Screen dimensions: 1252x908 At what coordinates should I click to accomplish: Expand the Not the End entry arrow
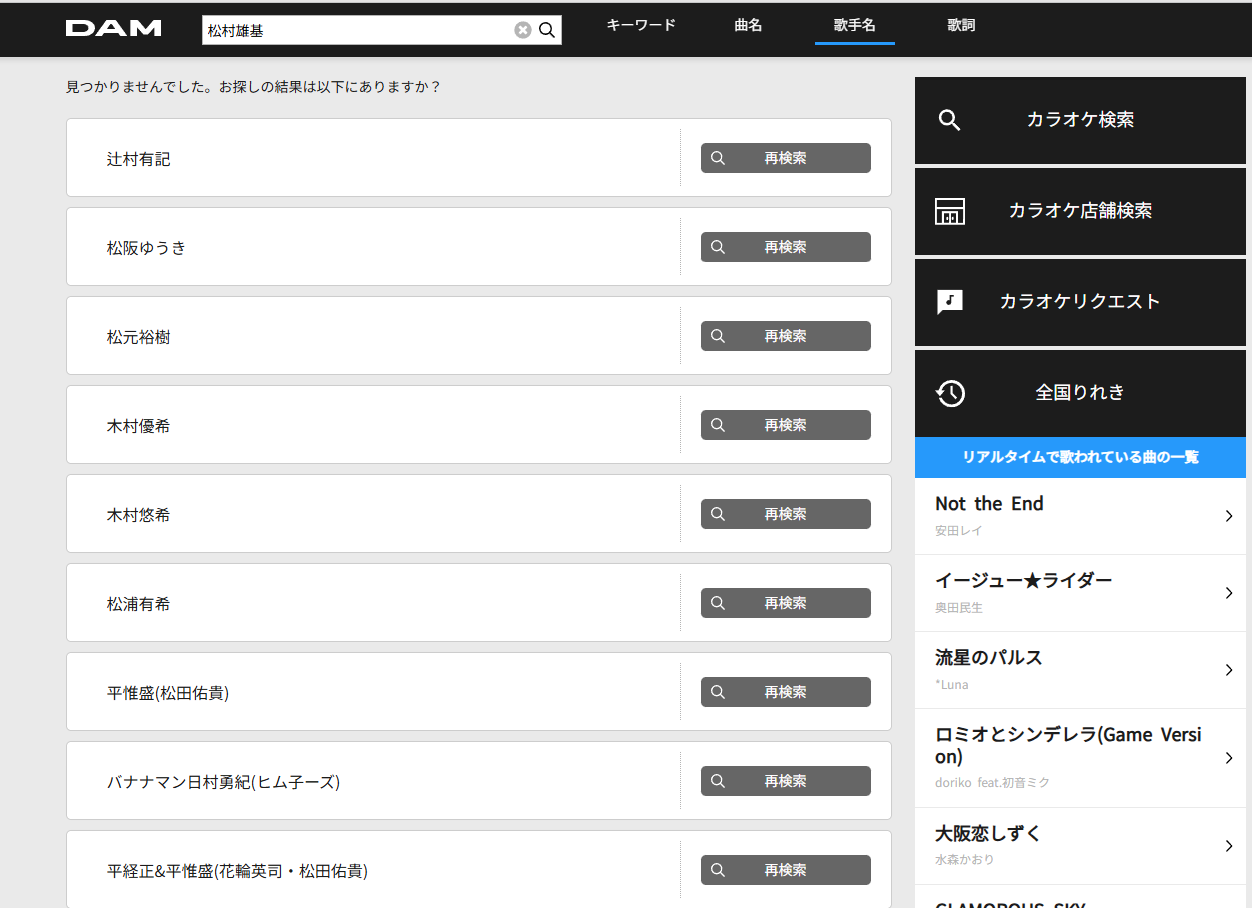coord(1229,516)
